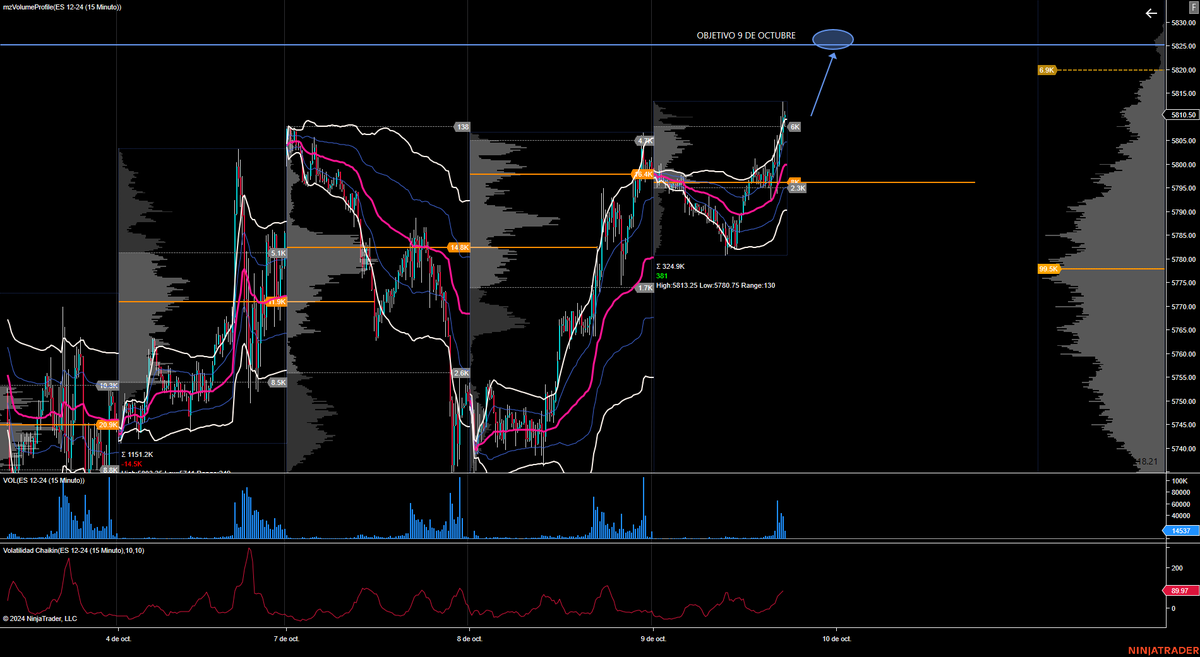Click the 2.6K gray volume label
The width and height of the screenshot is (1200, 657).
tap(461, 373)
